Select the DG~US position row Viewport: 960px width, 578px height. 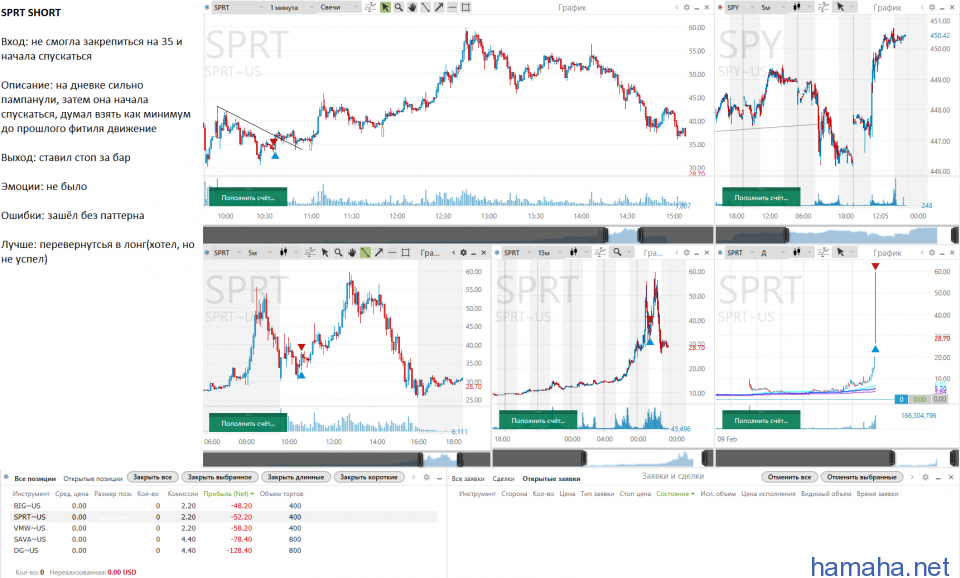(225, 550)
